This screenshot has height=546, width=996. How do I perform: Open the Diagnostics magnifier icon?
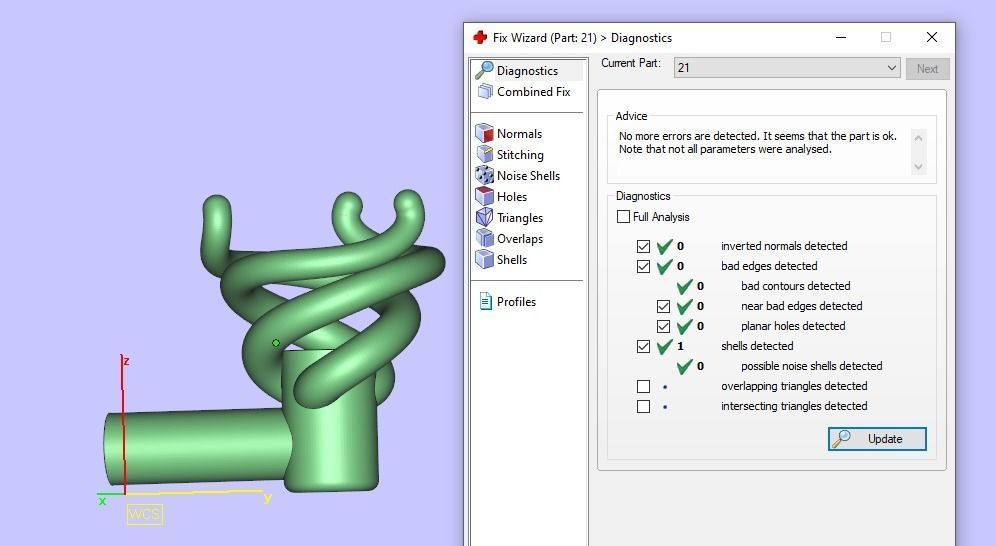coord(485,70)
